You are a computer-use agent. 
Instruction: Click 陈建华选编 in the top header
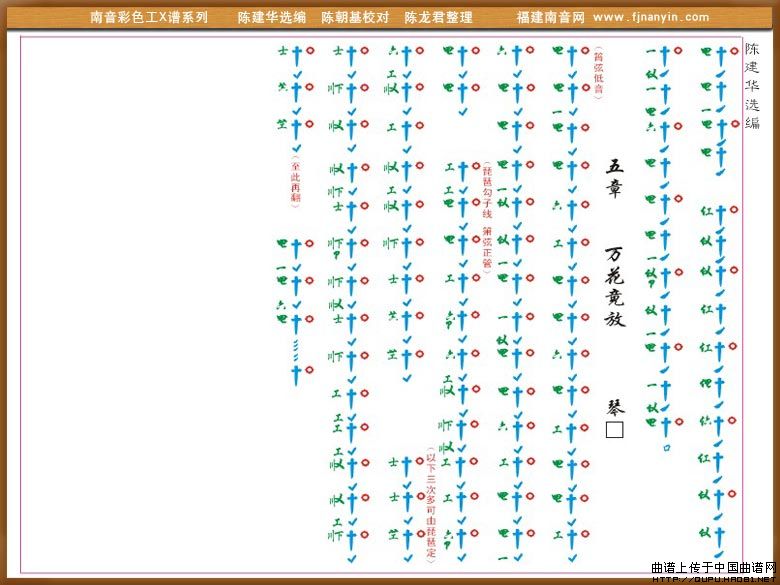coord(271,17)
